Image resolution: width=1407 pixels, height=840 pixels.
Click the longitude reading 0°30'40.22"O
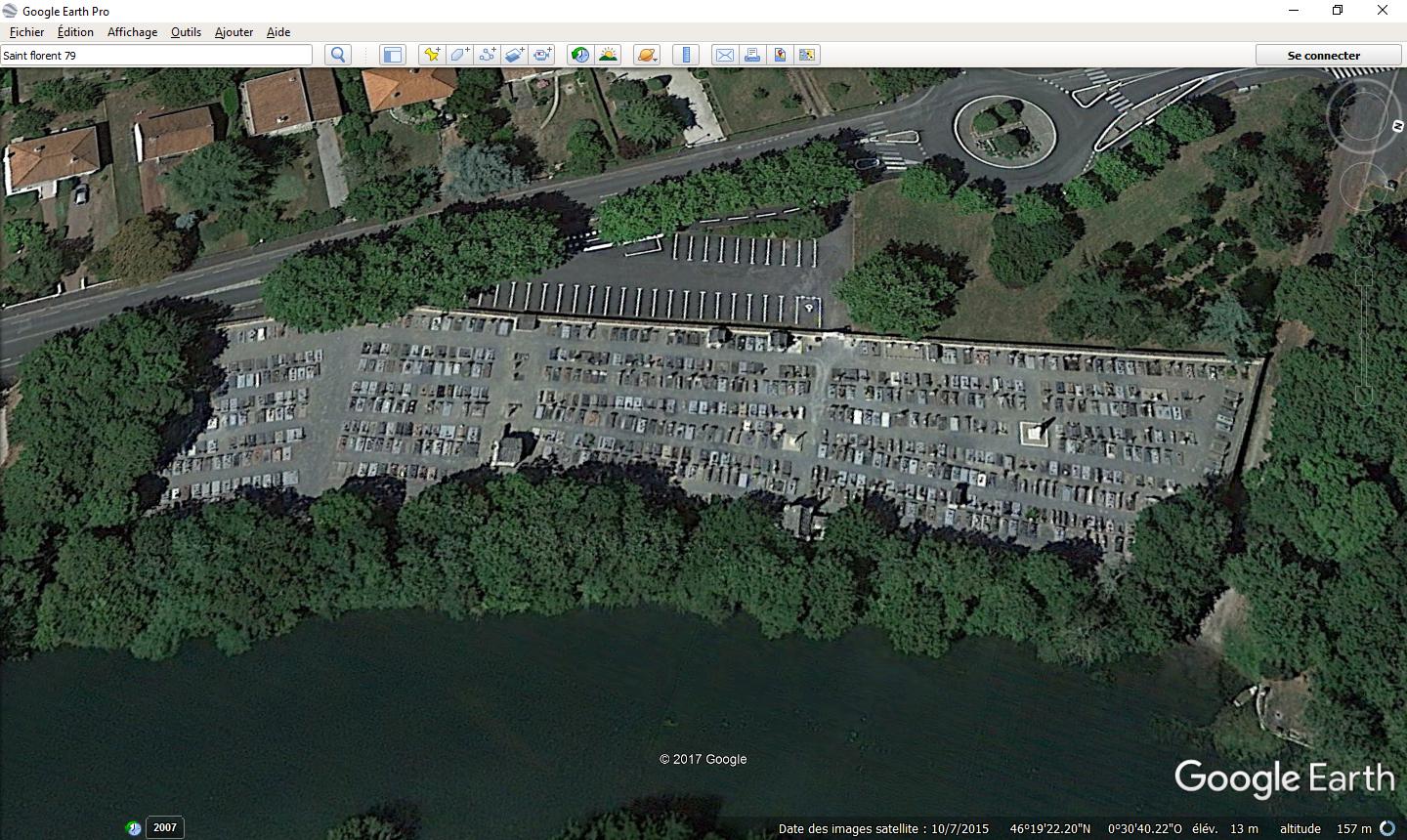[x=1144, y=828]
